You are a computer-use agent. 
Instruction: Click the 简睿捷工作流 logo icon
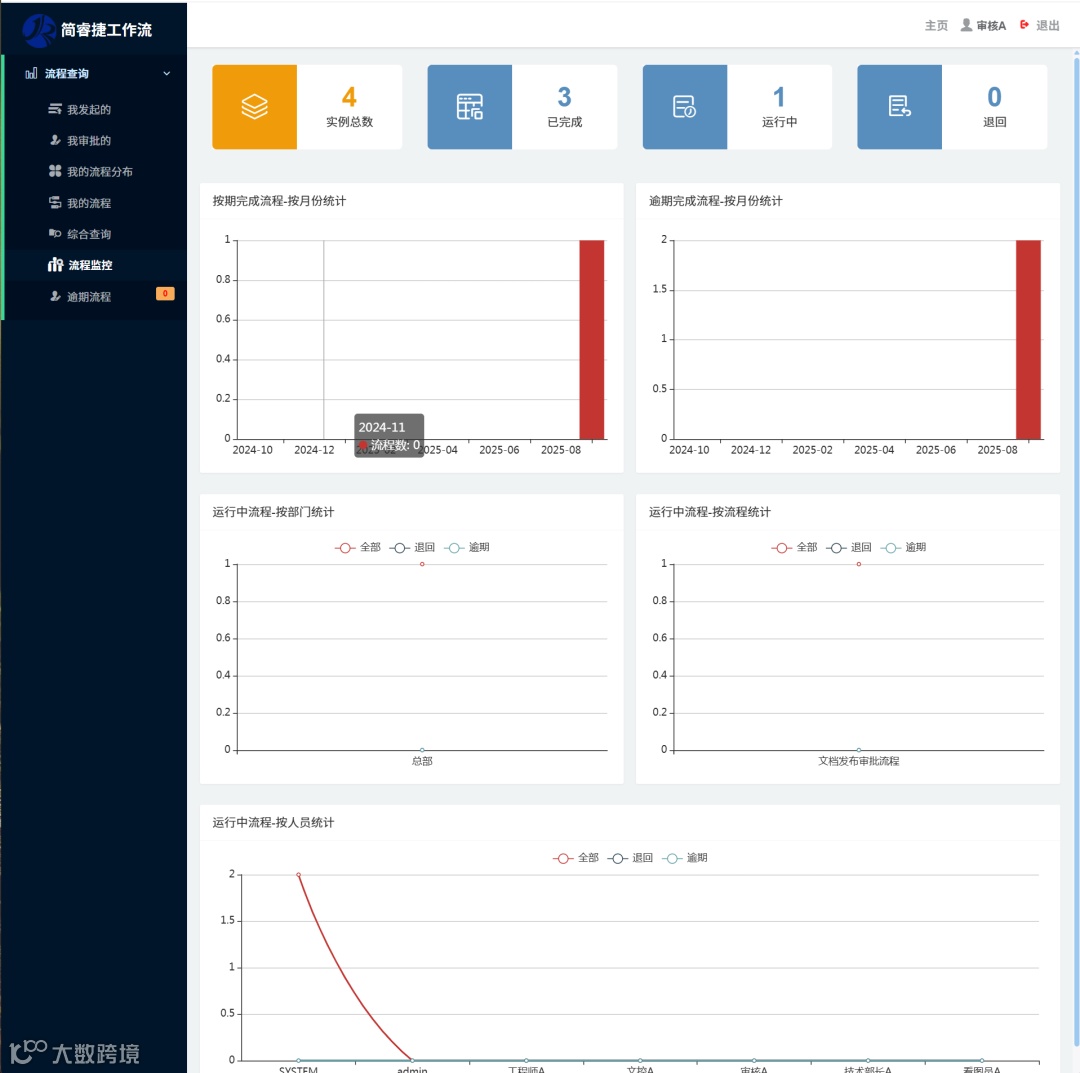(39, 30)
